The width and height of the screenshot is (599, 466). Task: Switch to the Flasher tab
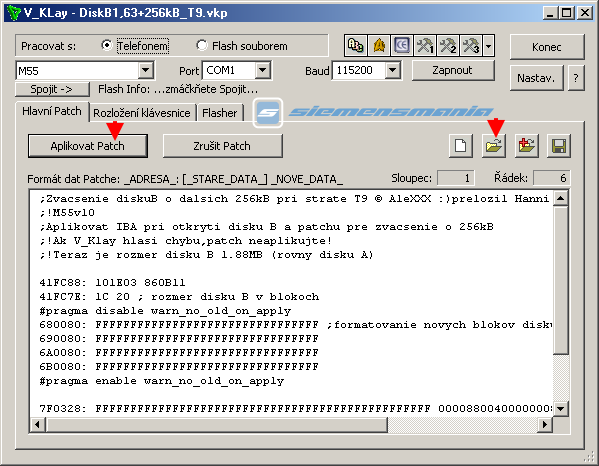(x=220, y=113)
